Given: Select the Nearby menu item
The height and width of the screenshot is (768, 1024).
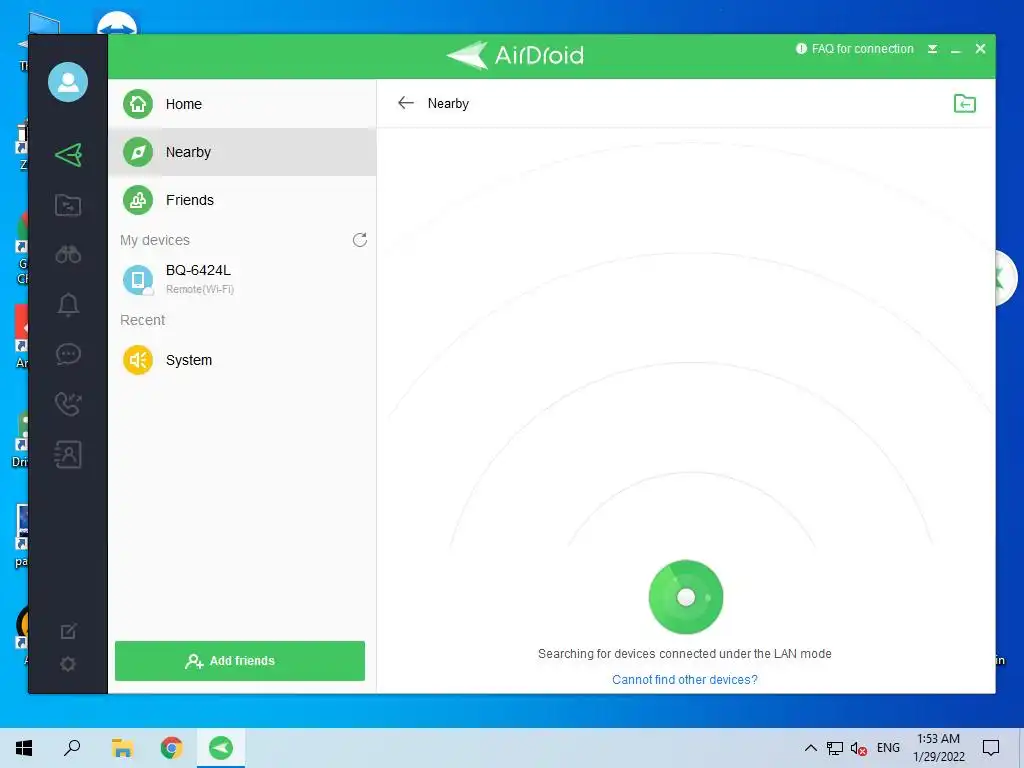Looking at the screenshot, I should (242, 152).
